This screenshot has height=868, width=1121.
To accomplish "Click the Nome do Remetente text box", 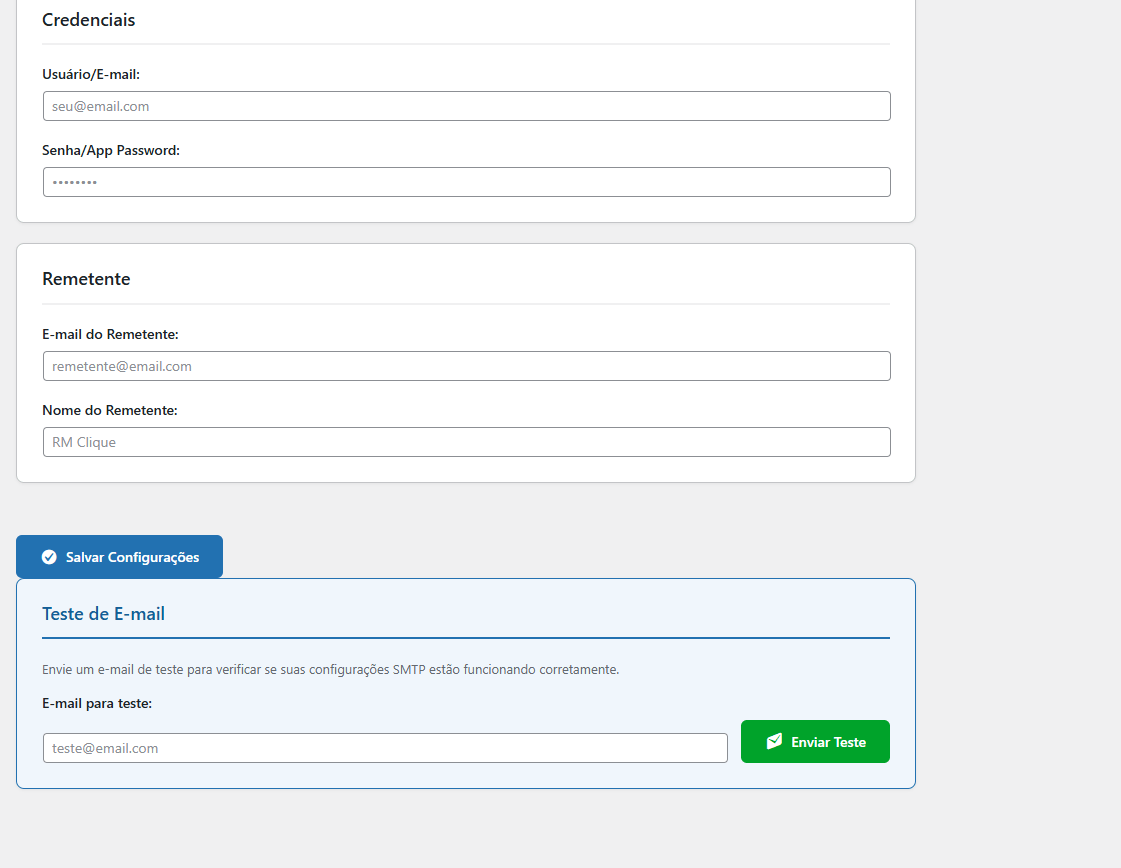I will tap(466, 442).
